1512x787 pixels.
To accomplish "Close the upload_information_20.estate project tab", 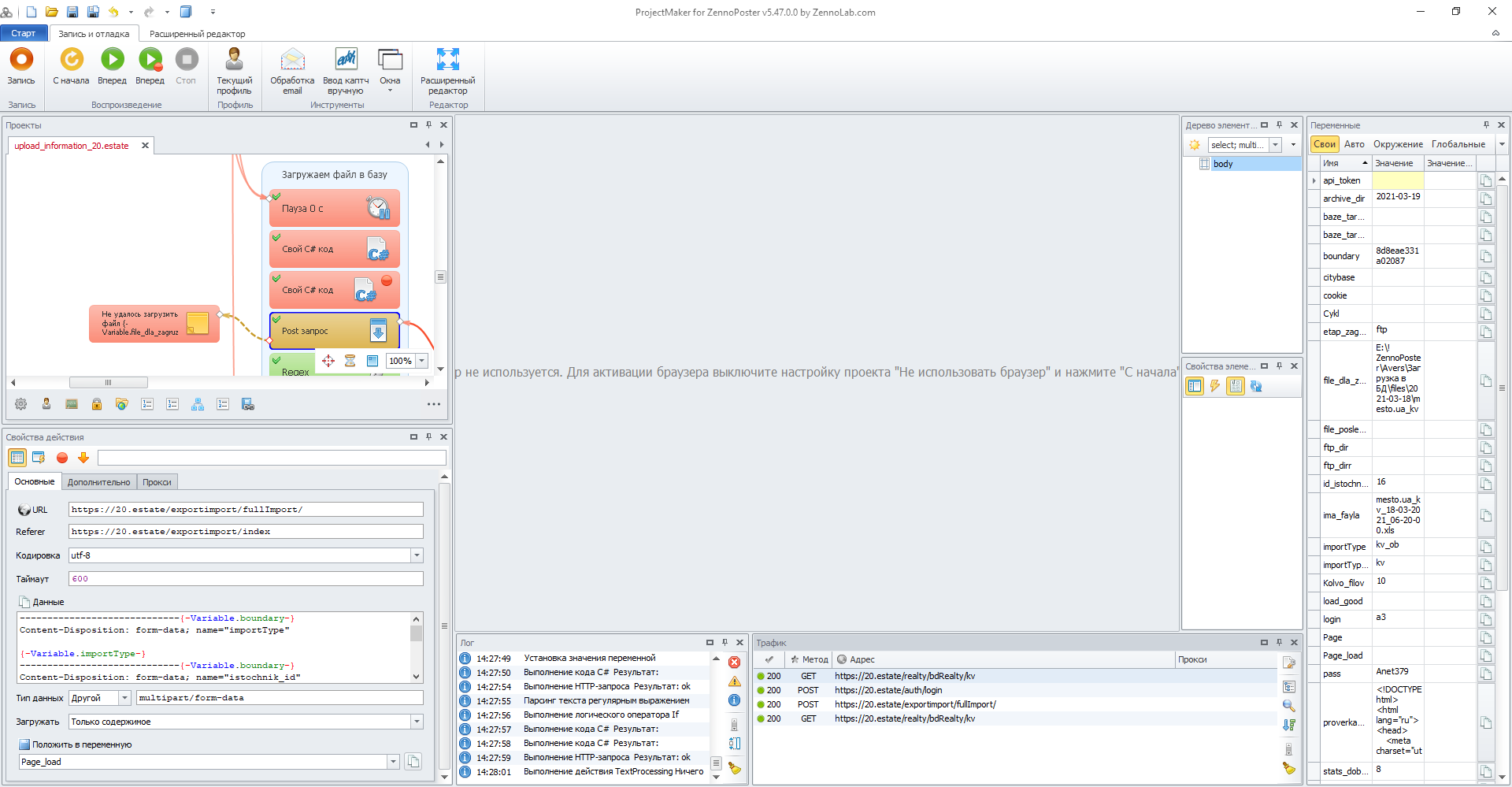I will (145, 146).
